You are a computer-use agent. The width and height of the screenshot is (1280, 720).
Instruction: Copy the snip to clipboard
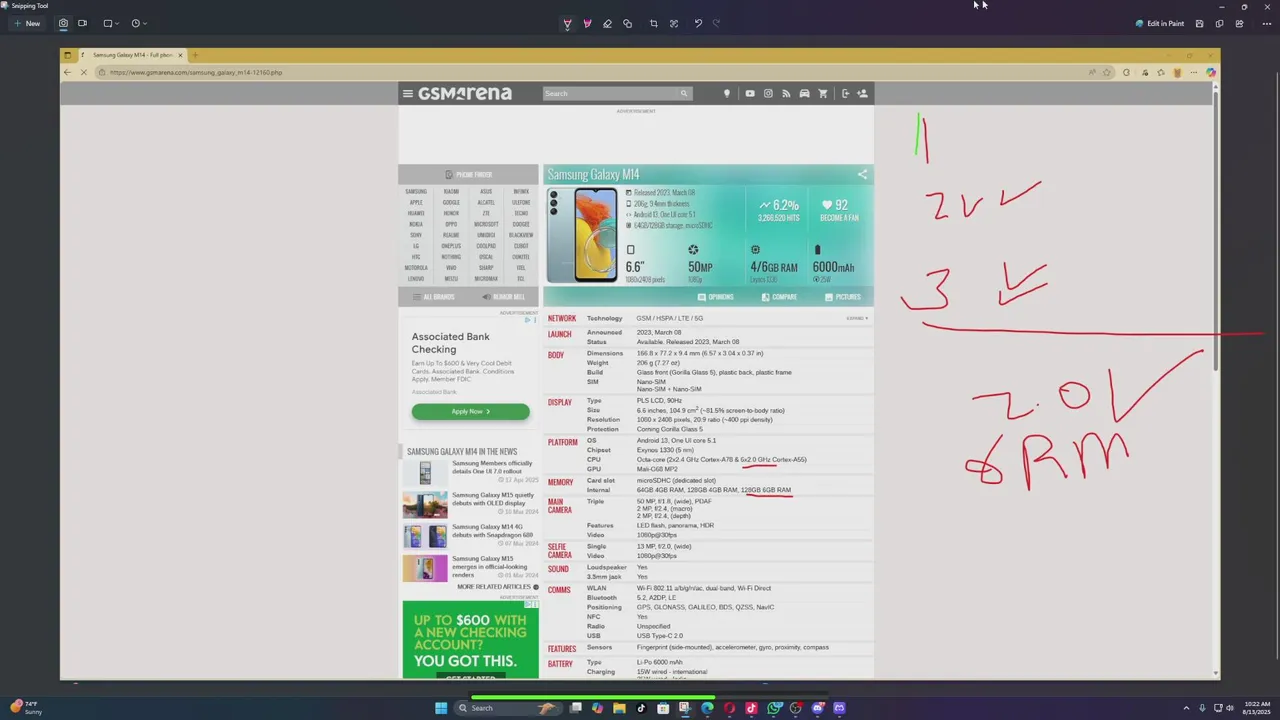[x=1219, y=23]
